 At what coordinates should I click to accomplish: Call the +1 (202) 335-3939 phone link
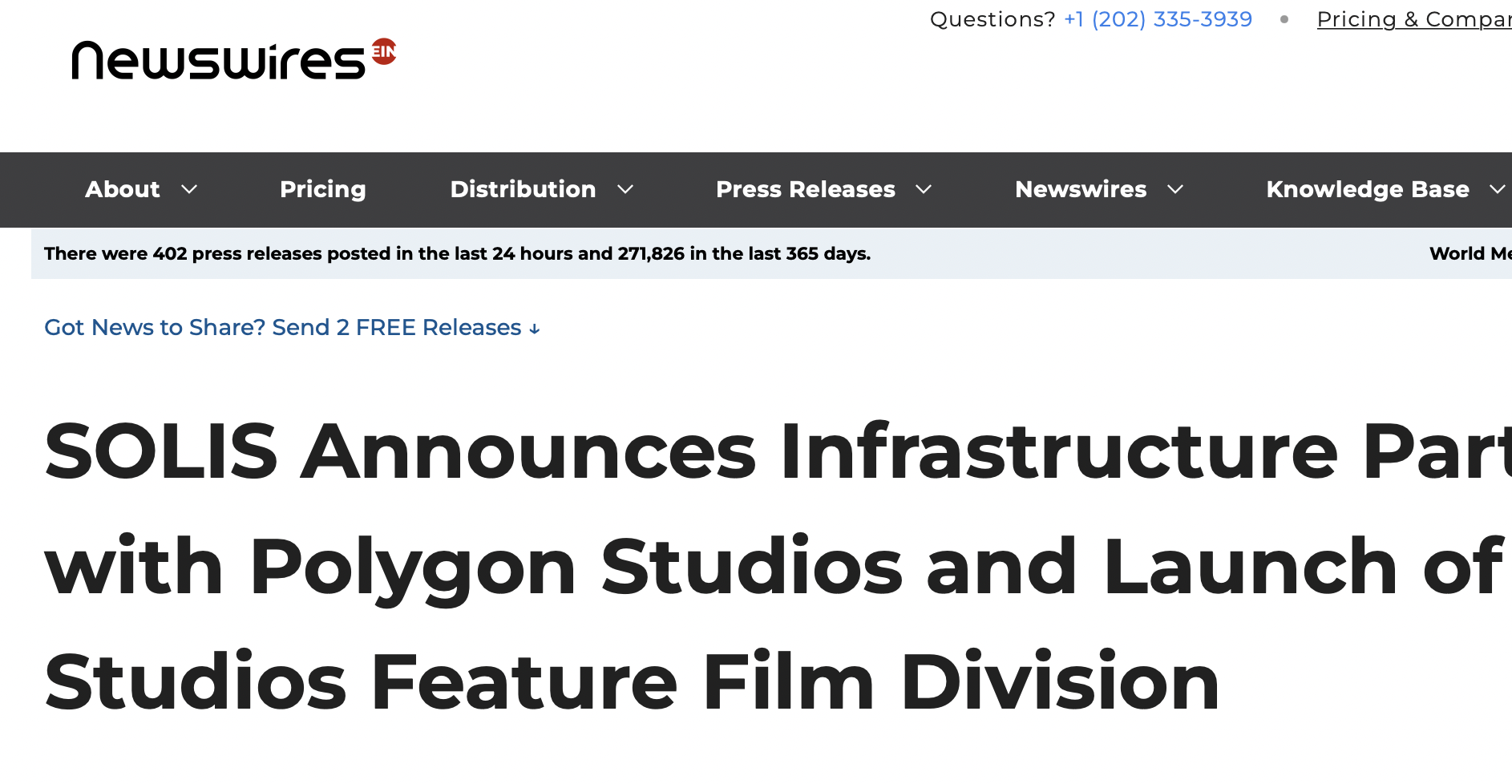[x=1158, y=19]
